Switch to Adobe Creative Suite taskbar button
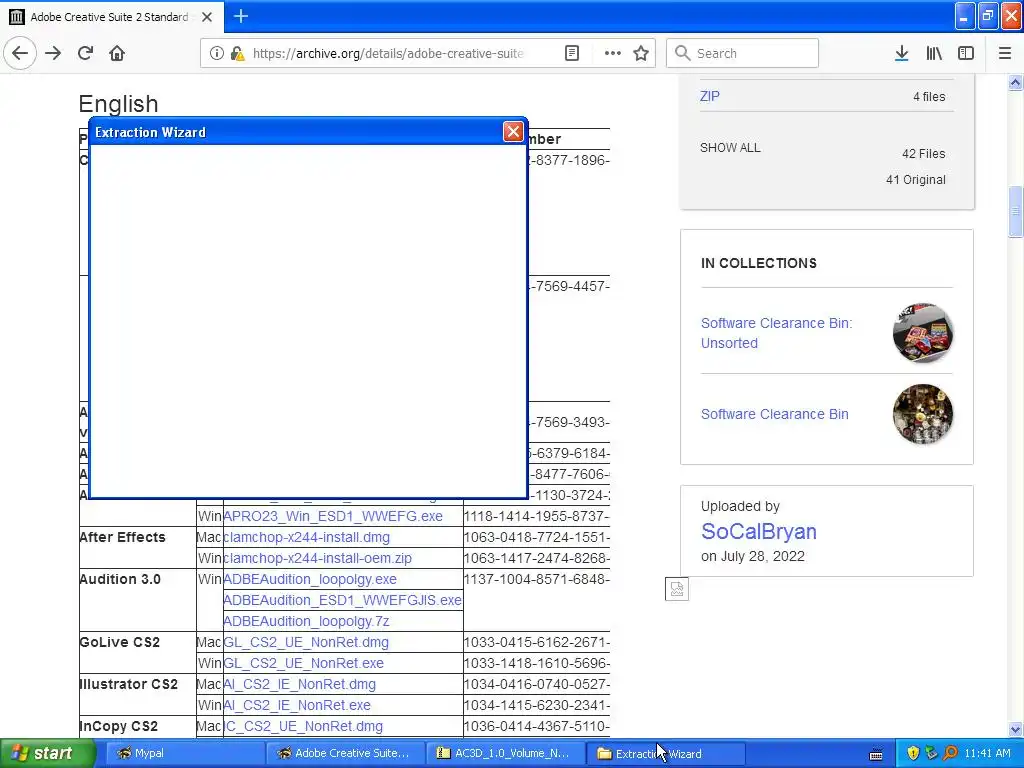Screen dimensions: 1024x768 click(345, 754)
